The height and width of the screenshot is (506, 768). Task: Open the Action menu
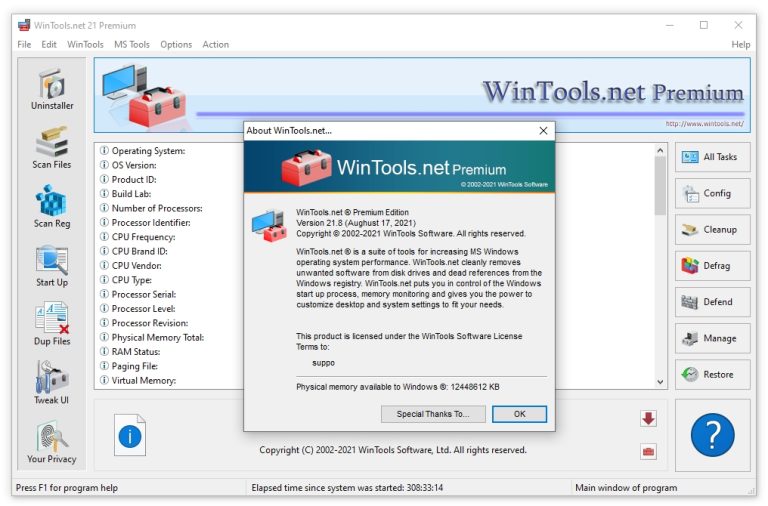pos(215,45)
